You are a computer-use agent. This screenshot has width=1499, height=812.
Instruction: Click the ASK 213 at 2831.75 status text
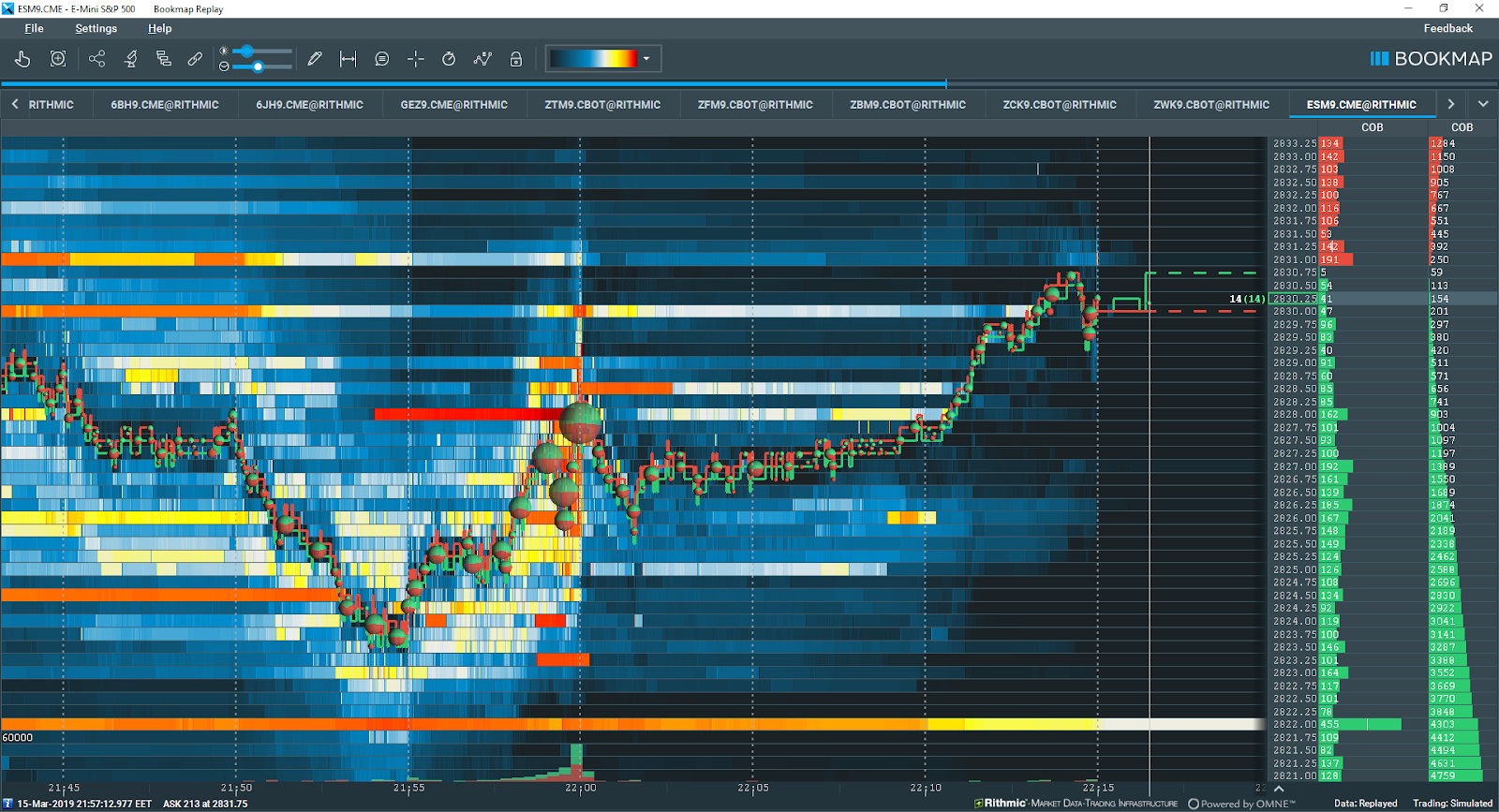[x=205, y=804]
